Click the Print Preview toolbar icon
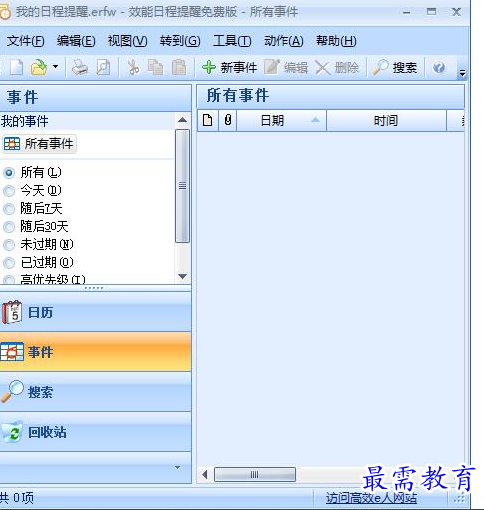 [x=103, y=67]
